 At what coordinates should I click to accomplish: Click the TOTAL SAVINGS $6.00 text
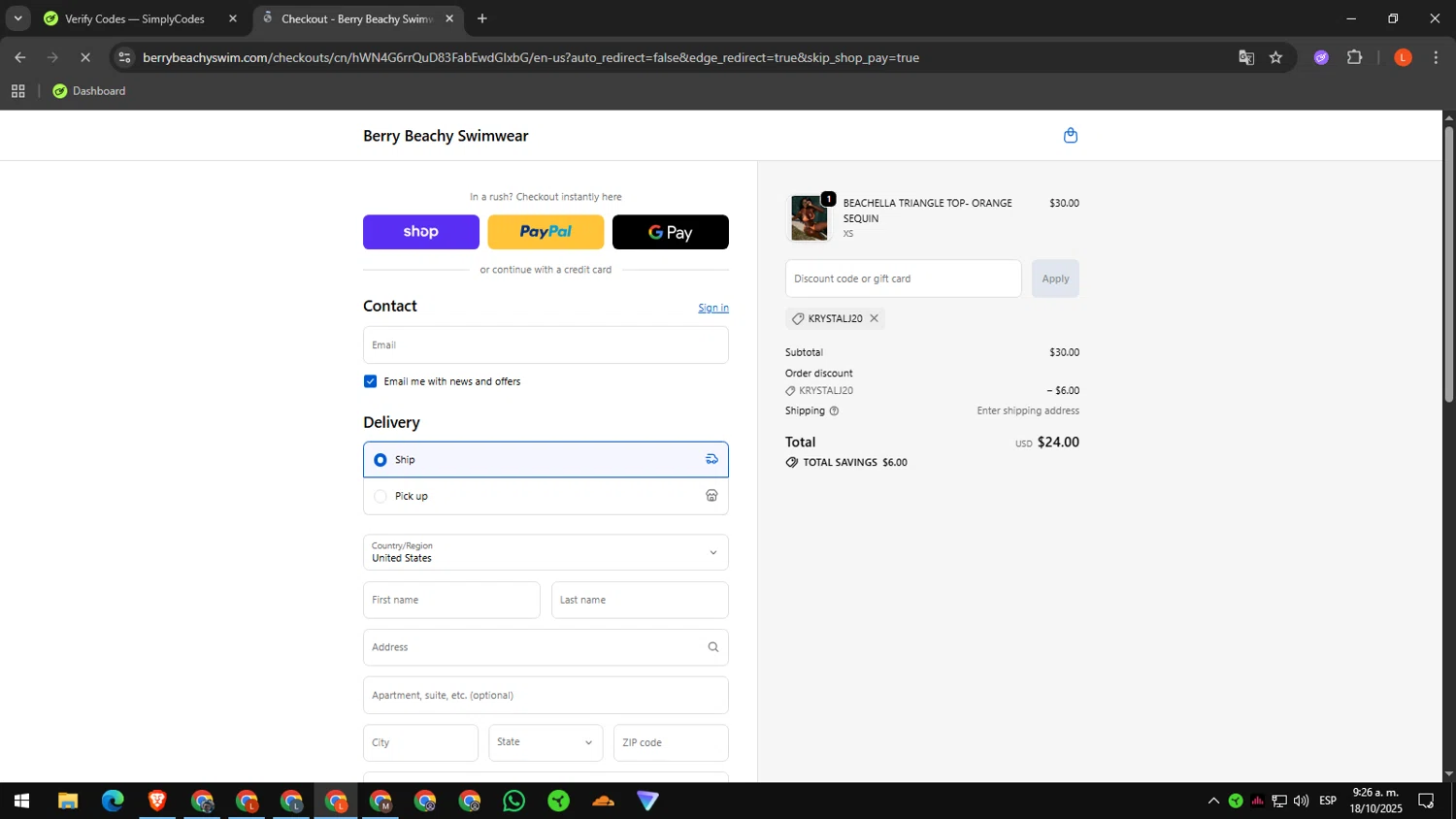click(855, 463)
